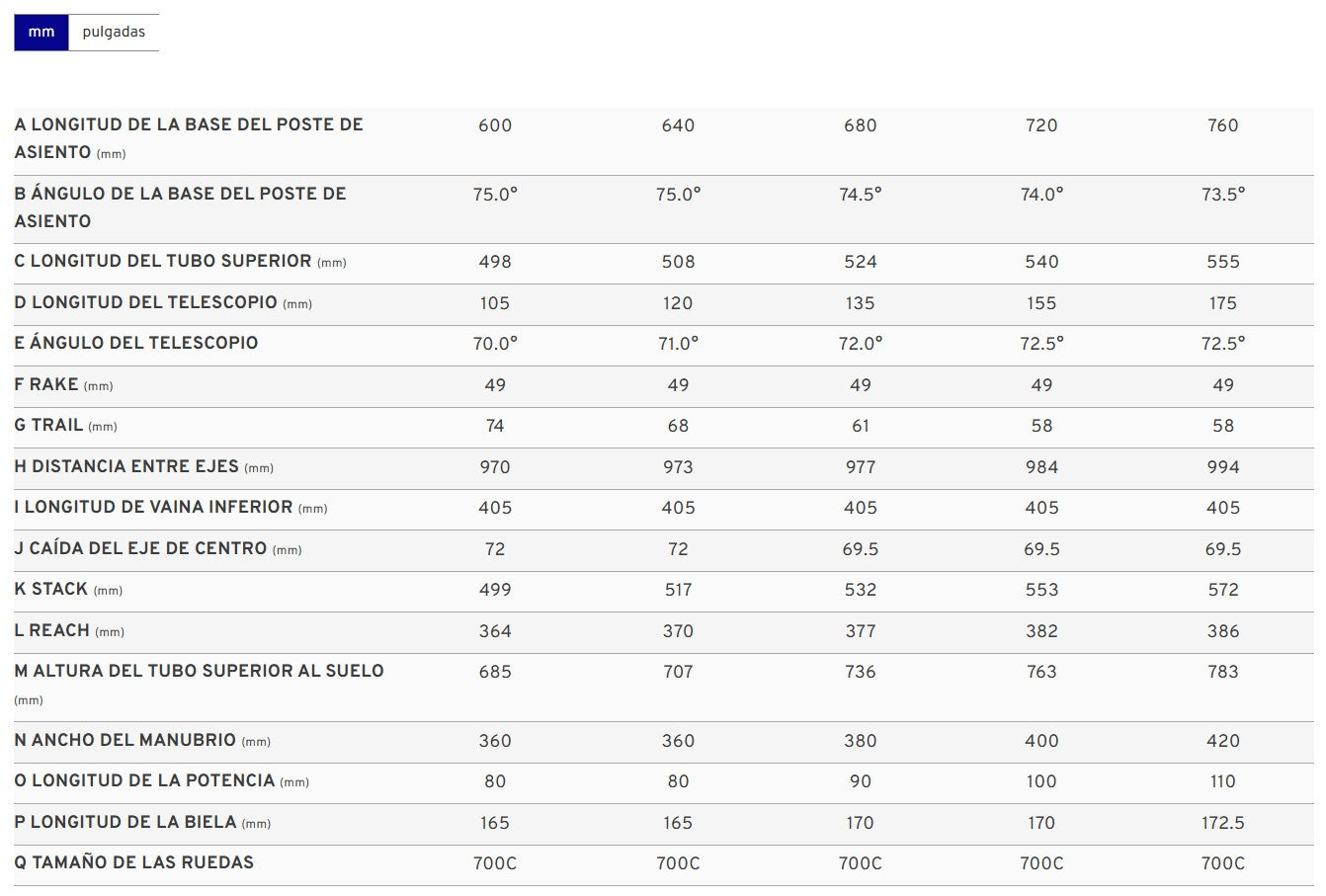Click the Reach row label
1326x896 pixels.
pyautogui.click(x=69, y=631)
